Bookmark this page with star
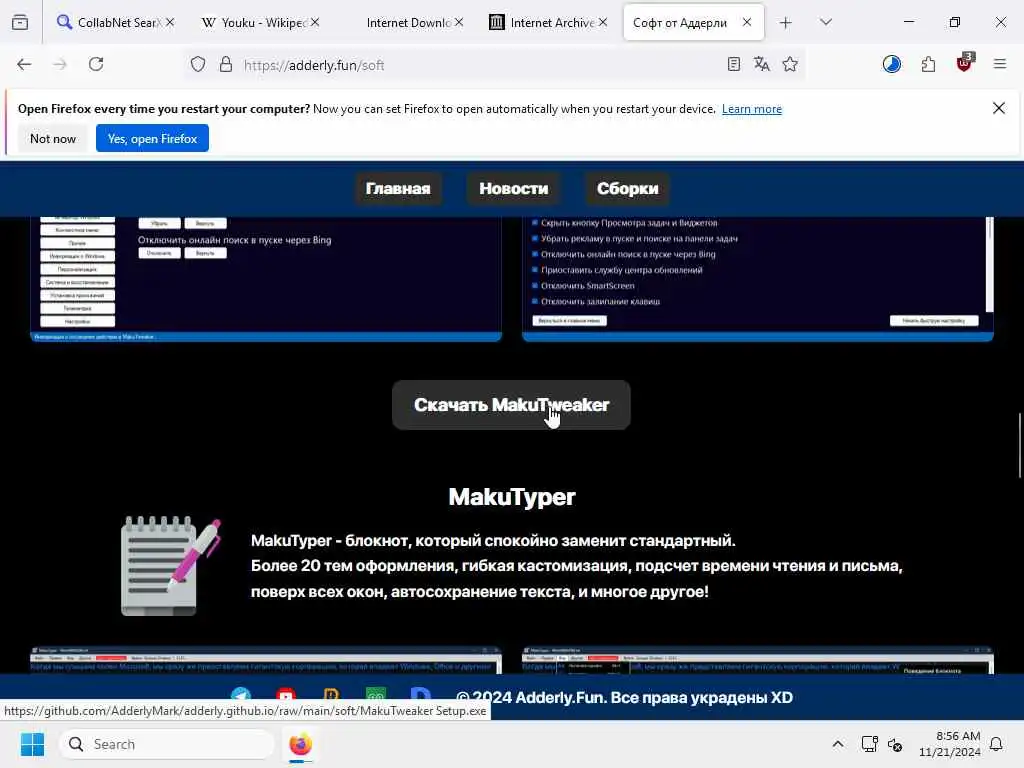This screenshot has height=768, width=1024. coord(790,64)
